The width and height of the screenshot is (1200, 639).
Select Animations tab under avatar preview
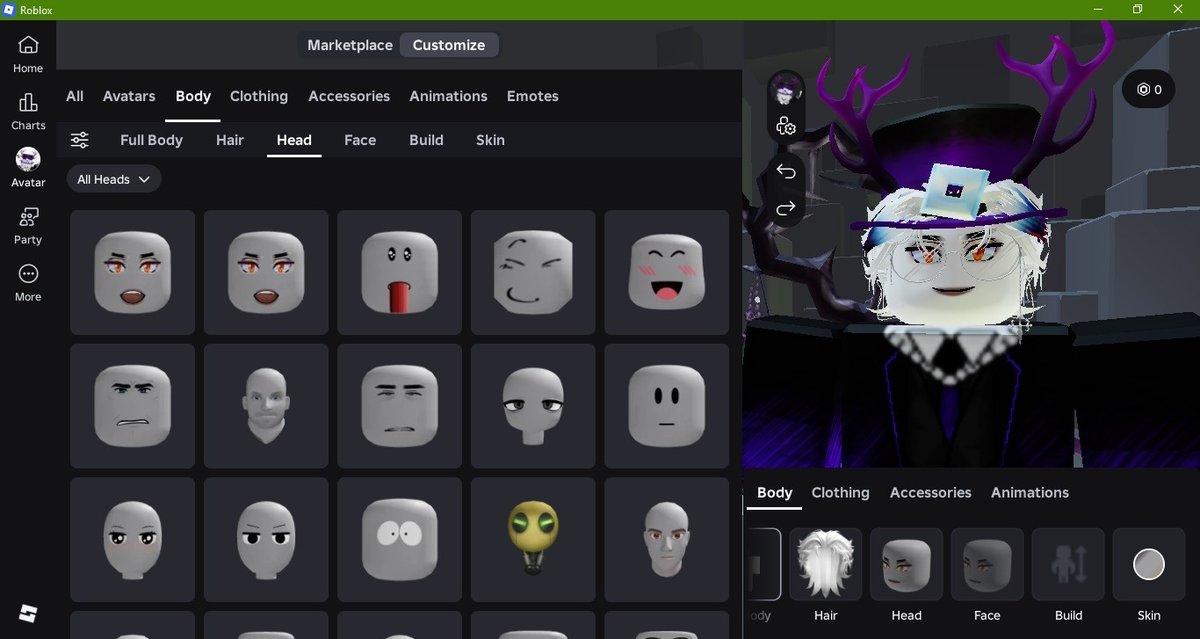[x=1030, y=492]
